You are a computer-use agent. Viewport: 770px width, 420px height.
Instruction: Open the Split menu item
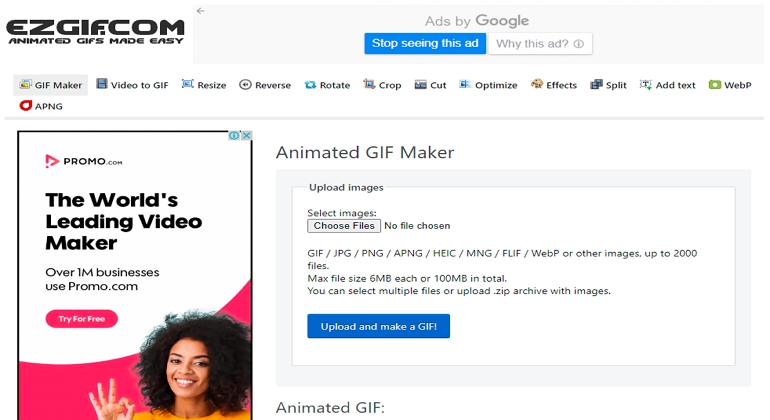(608, 84)
